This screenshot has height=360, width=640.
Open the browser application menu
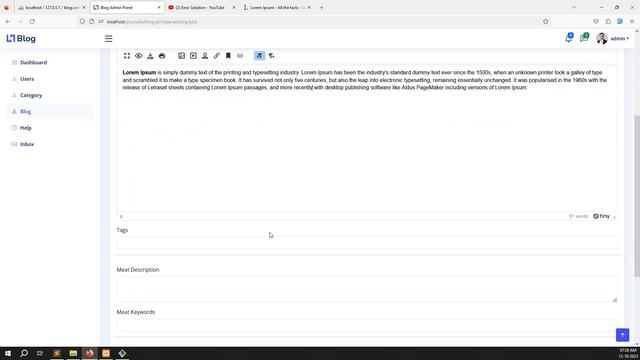pos(632,21)
